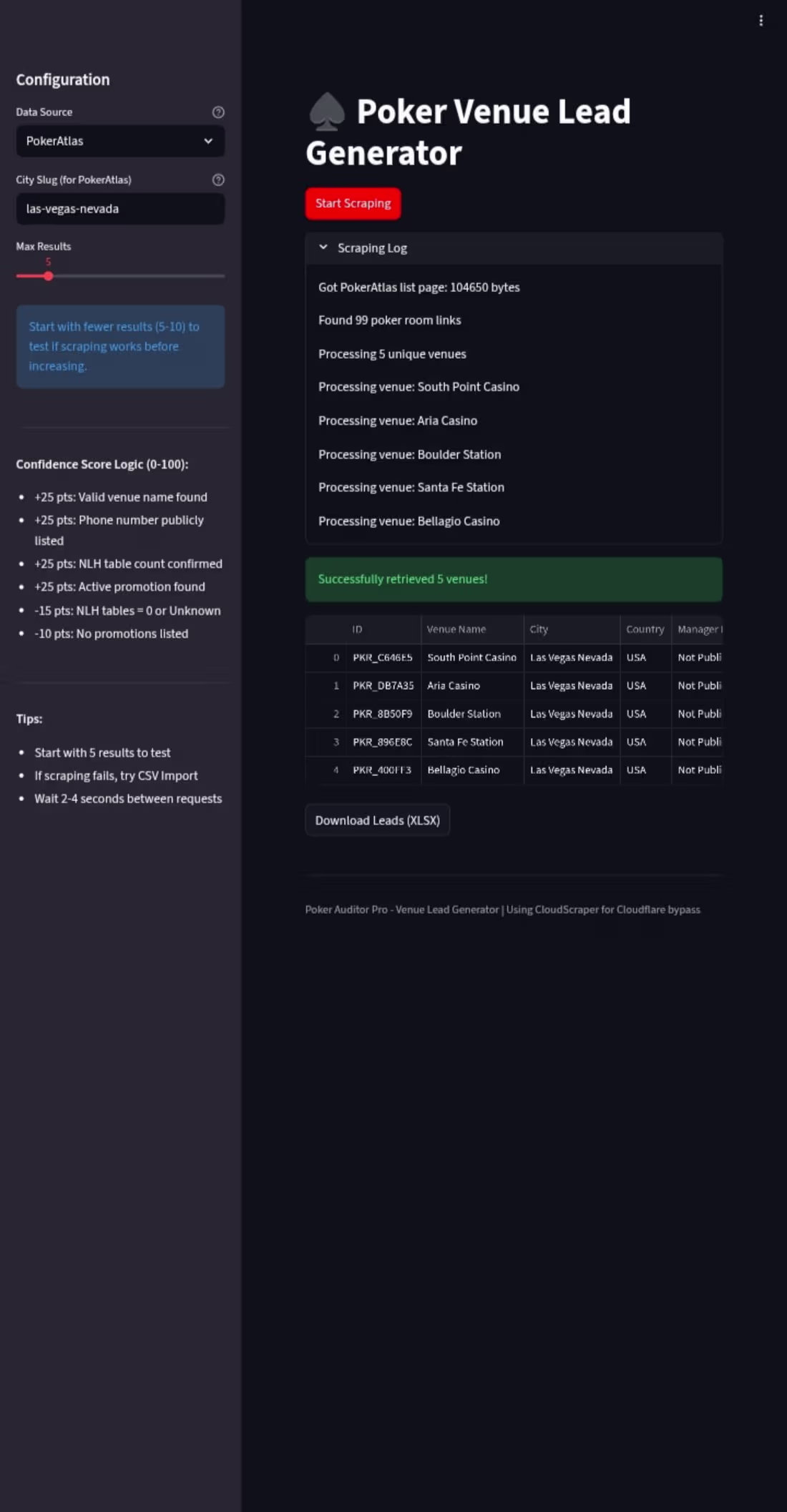Open the PokerAtlas data source dropdown
Viewport: 787px width, 1512px height.
(x=120, y=141)
